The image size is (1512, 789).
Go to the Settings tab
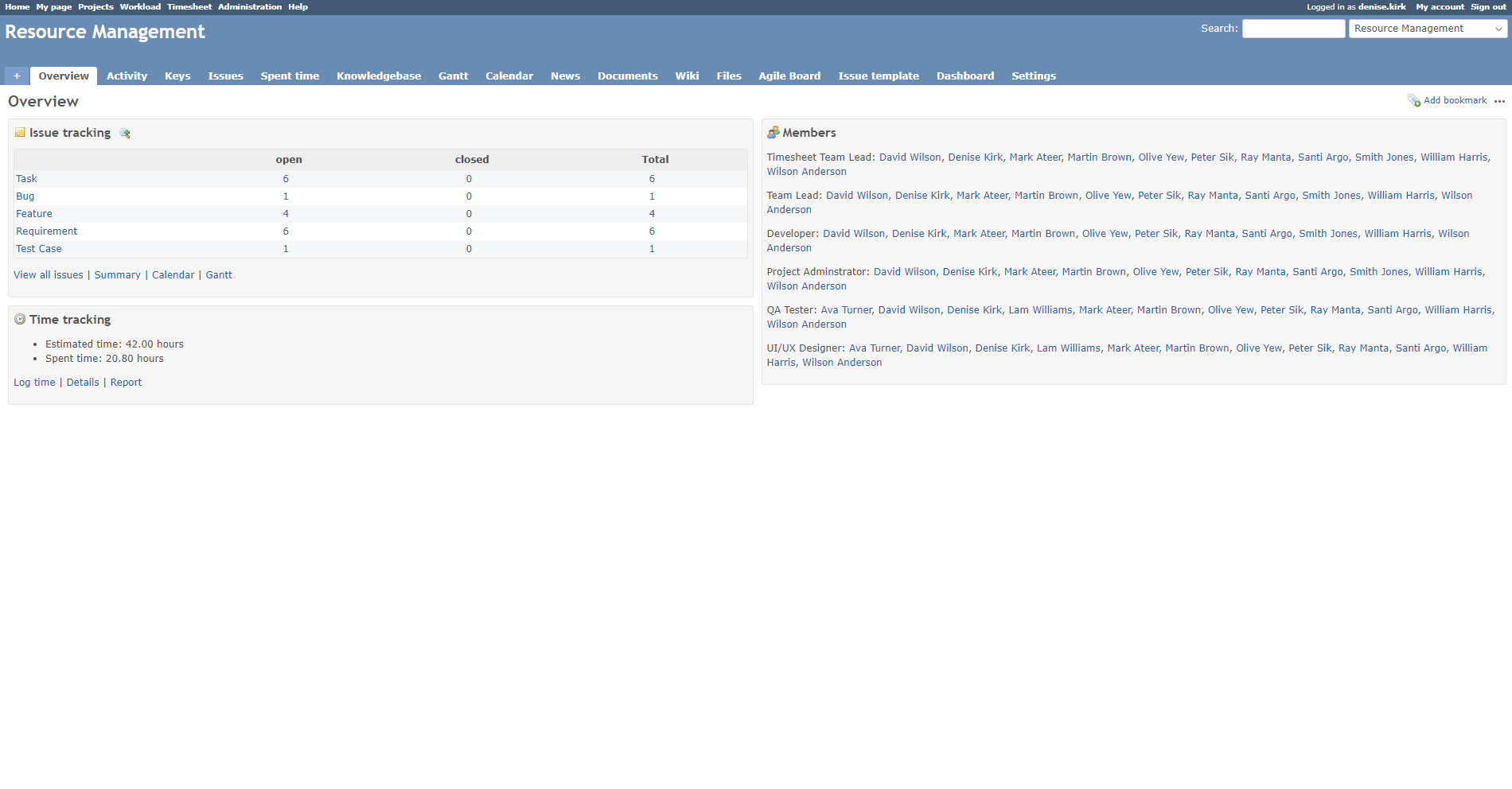(x=1033, y=76)
